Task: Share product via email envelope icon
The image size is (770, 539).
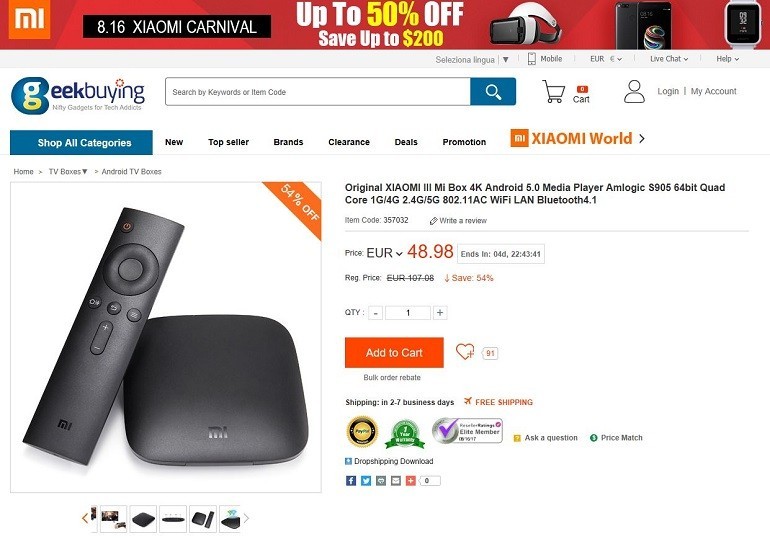Action: (396, 481)
